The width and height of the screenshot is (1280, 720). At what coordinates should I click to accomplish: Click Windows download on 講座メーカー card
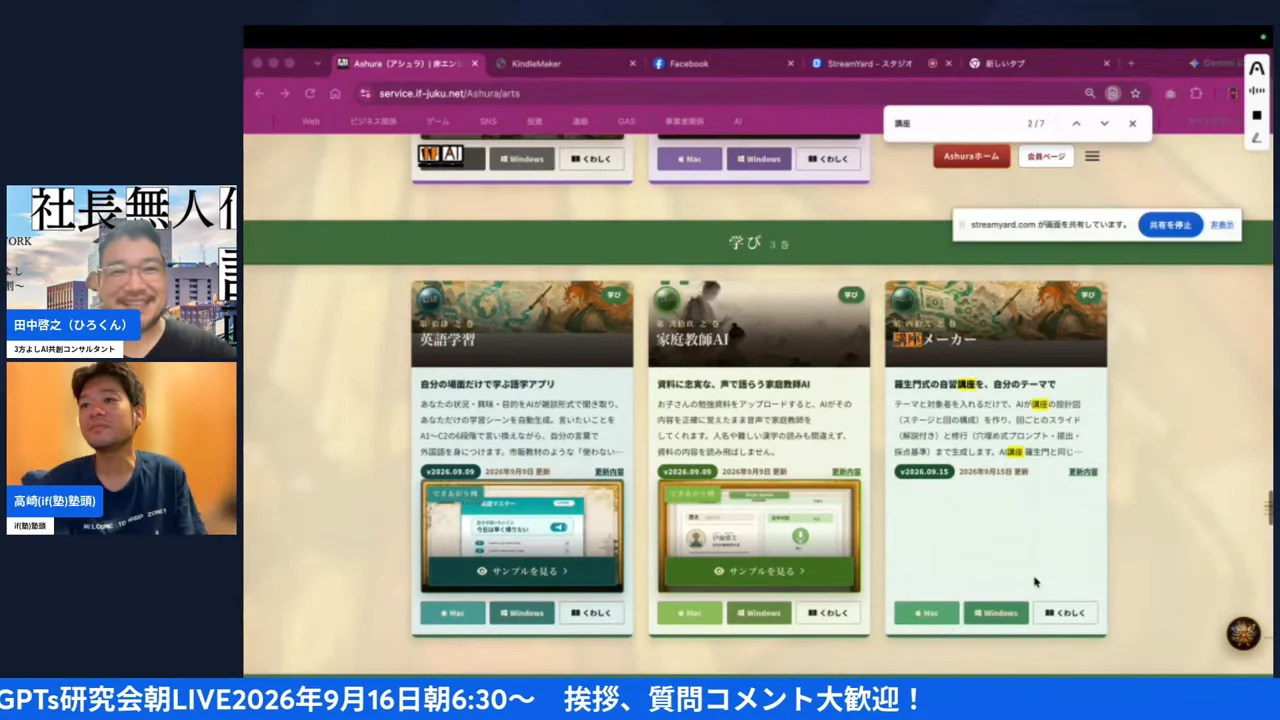(996, 613)
